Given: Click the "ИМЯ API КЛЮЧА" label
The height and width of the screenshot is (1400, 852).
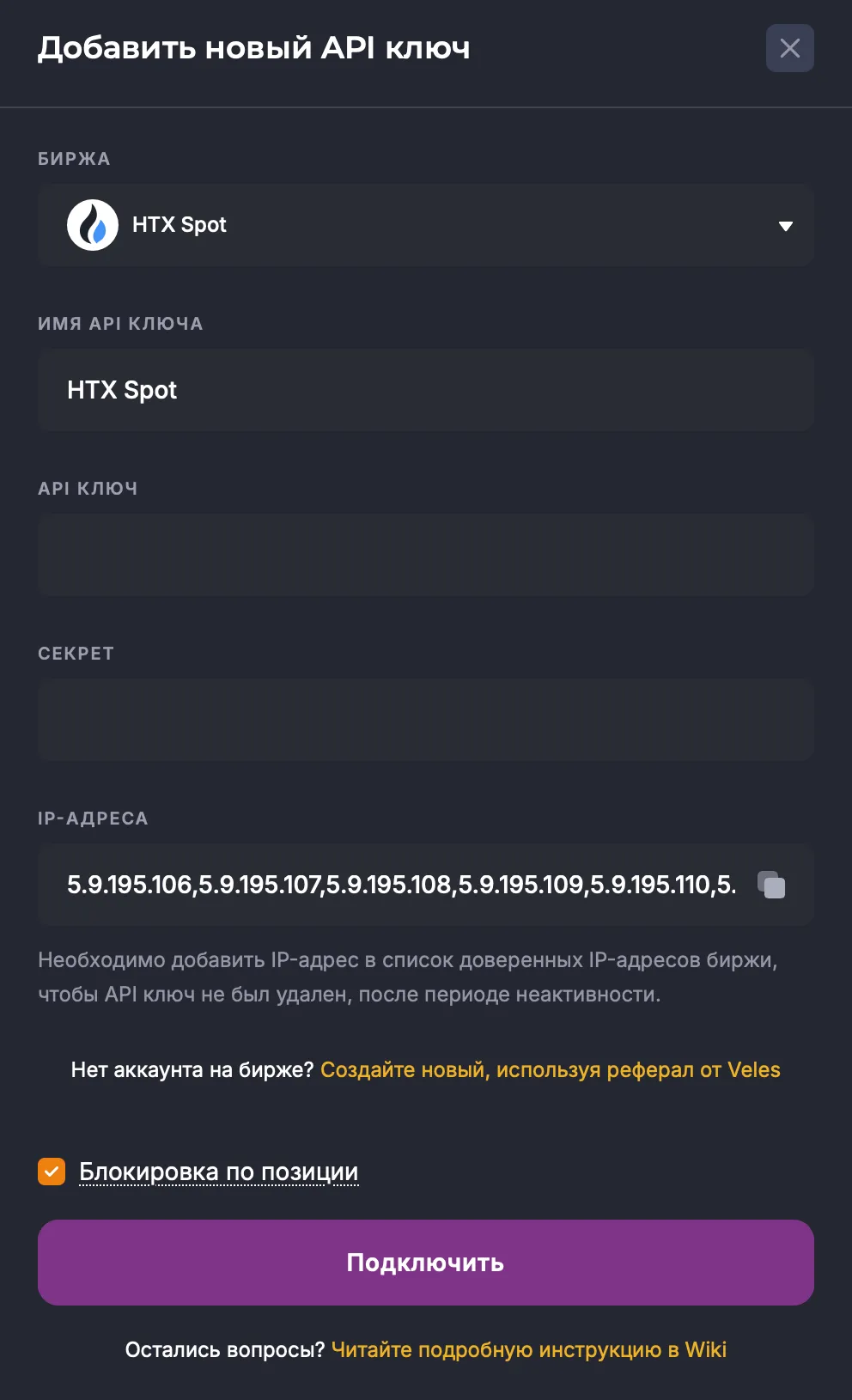Looking at the screenshot, I should (120, 324).
